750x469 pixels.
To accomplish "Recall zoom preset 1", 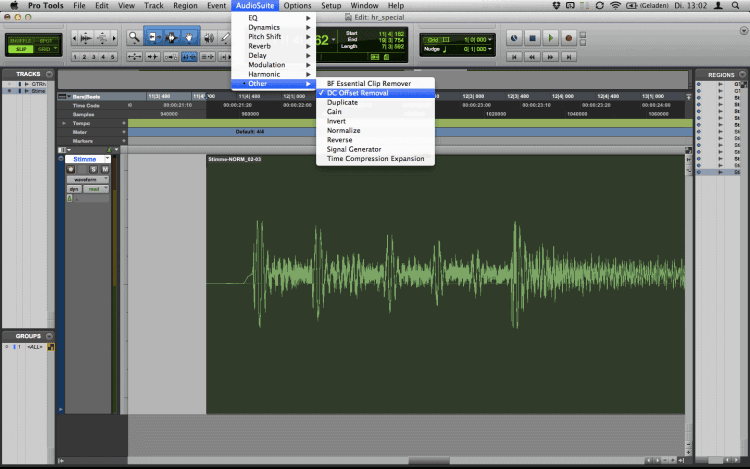I will point(75,57).
